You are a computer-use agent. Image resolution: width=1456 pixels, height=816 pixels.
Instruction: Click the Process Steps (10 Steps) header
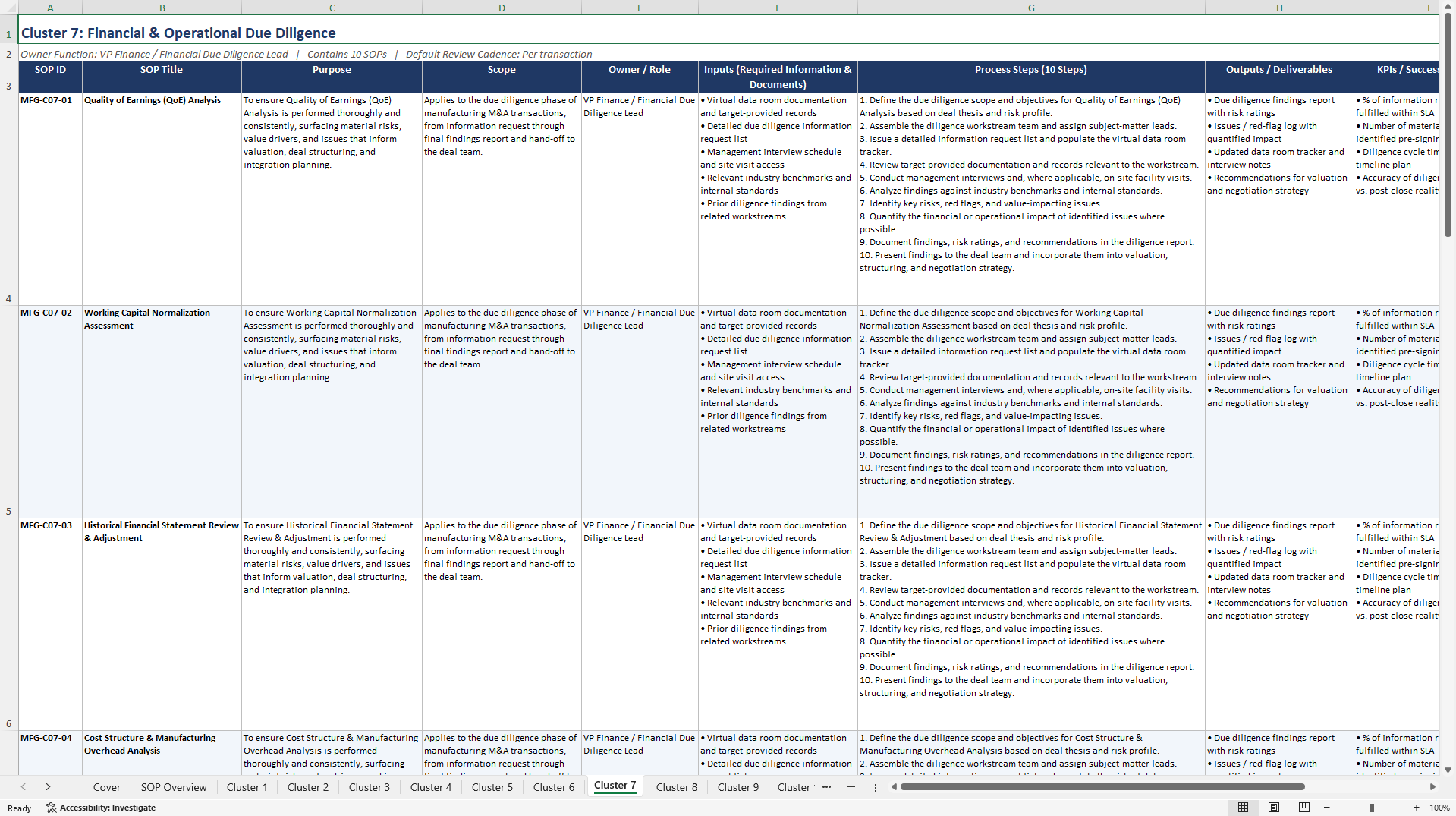click(1031, 77)
